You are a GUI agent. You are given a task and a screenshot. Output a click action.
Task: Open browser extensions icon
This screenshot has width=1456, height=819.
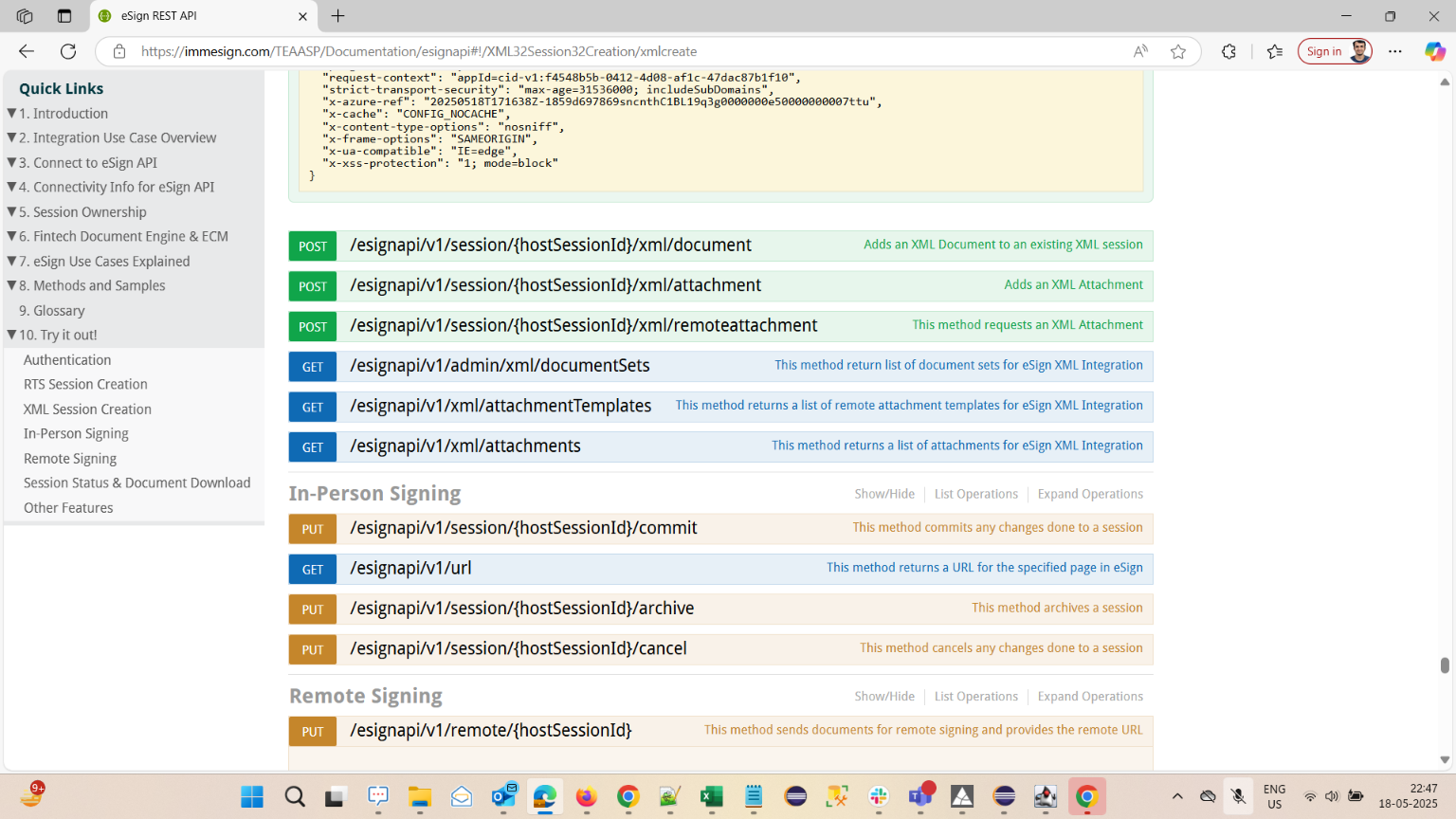click(1228, 51)
